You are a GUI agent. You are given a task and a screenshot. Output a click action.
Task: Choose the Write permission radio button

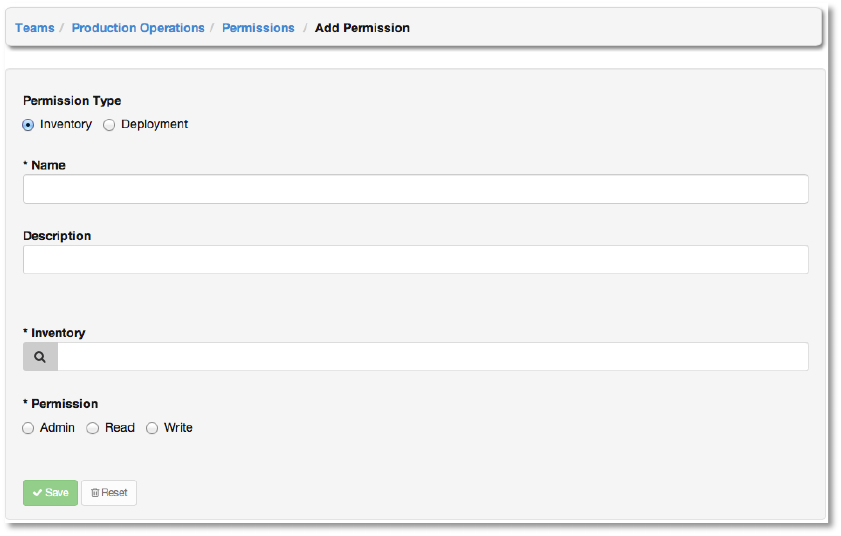(x=152, y=428)
